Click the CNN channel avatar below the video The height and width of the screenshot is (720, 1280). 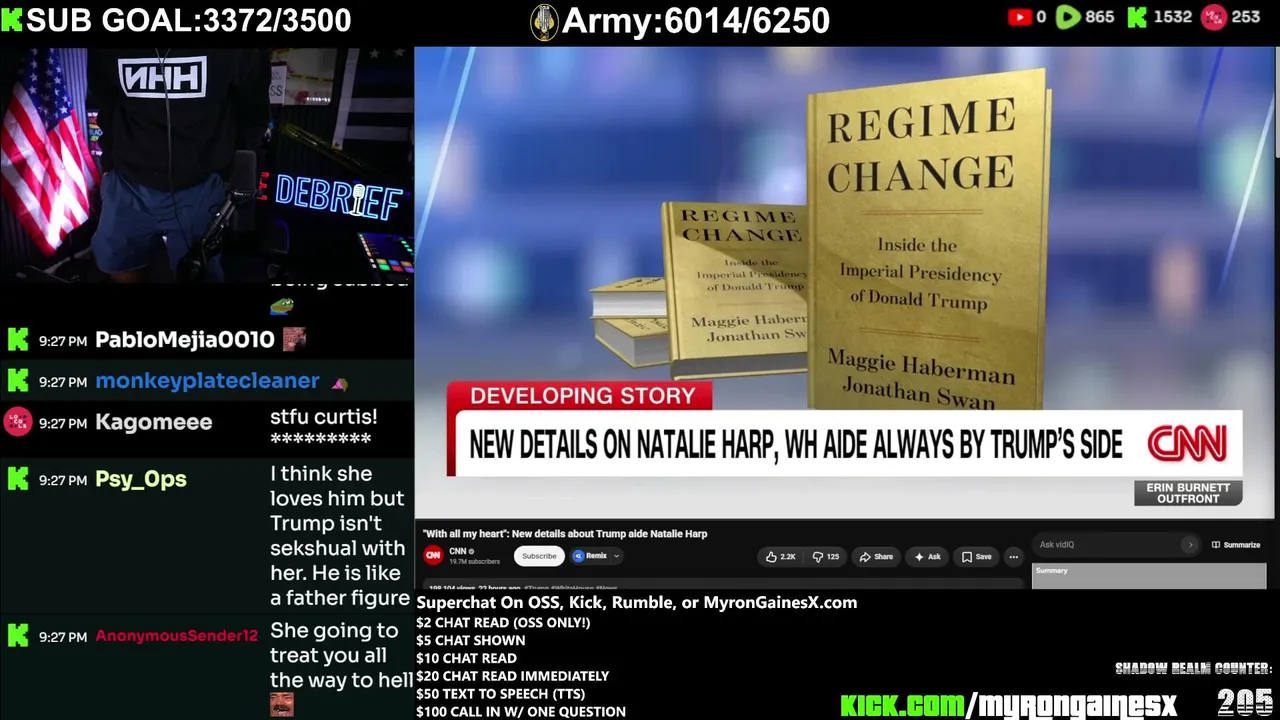point(433,556)
